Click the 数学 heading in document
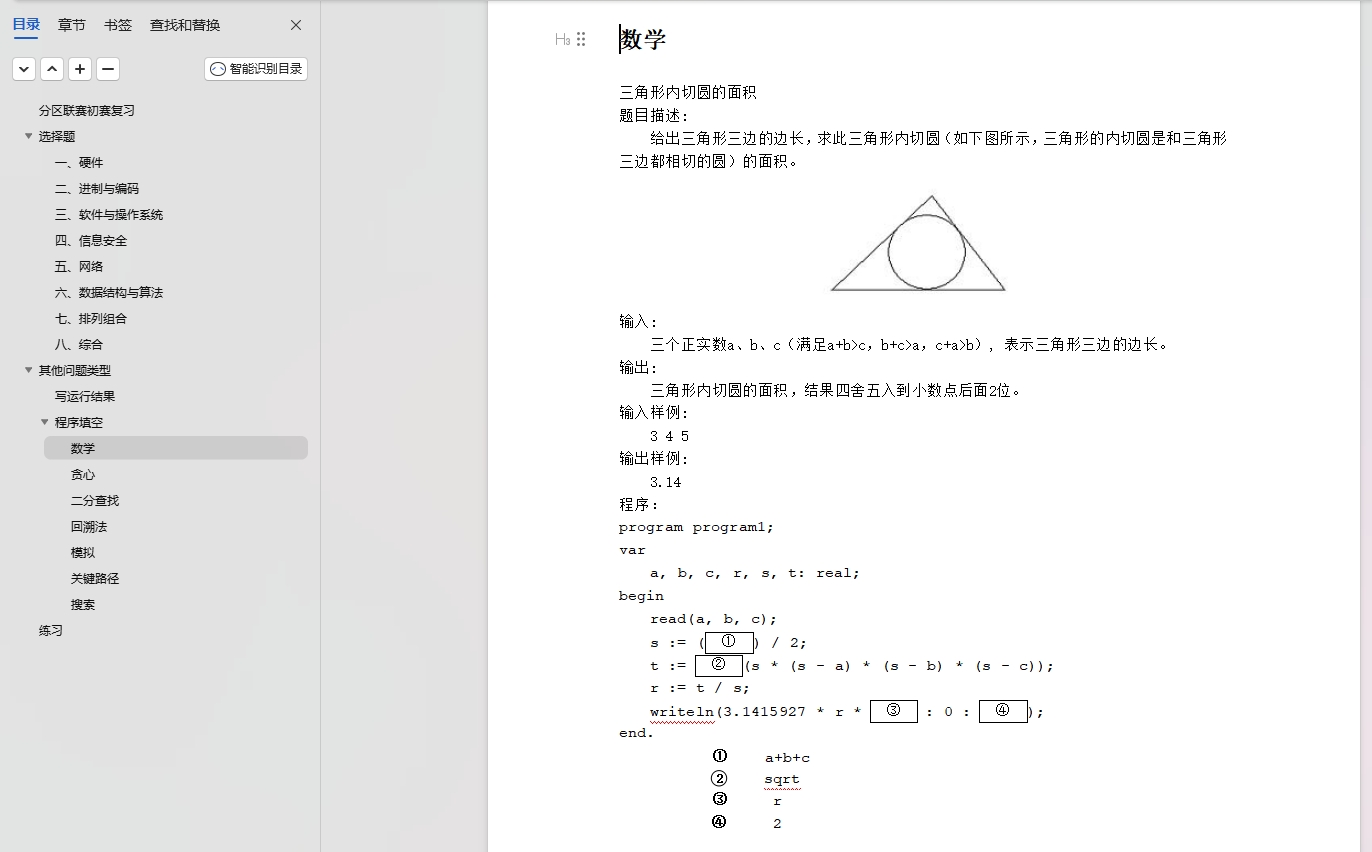This screenshot has height=852, width=1372. point(643,40)
